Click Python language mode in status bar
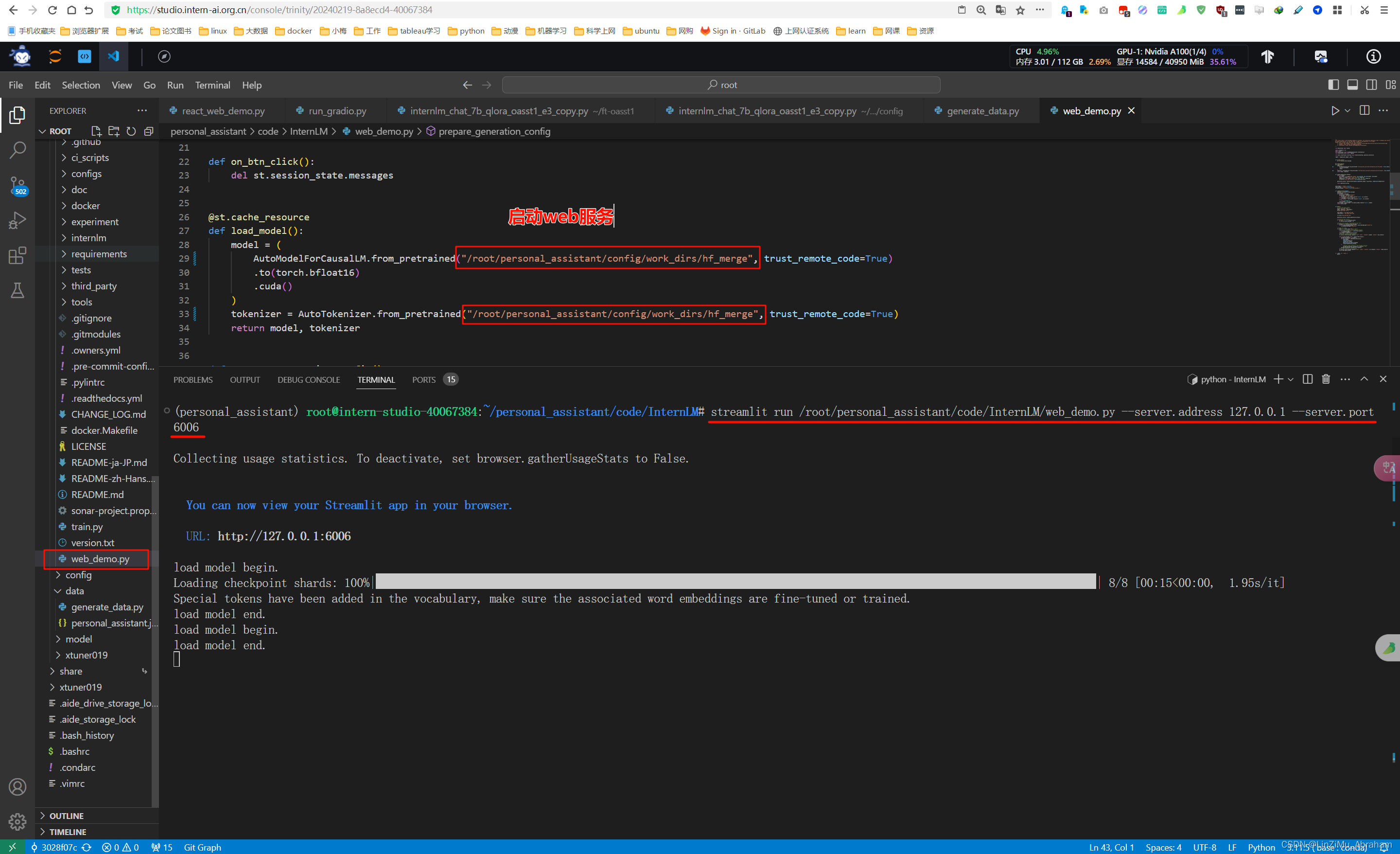Viewport: 1400px width, 854px height. click(x=1261, y=847)
